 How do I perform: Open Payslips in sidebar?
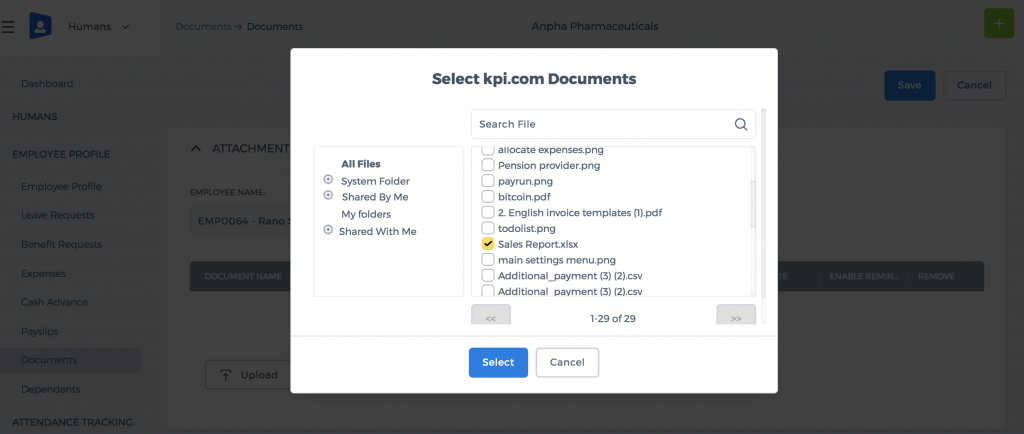point(39,332)
